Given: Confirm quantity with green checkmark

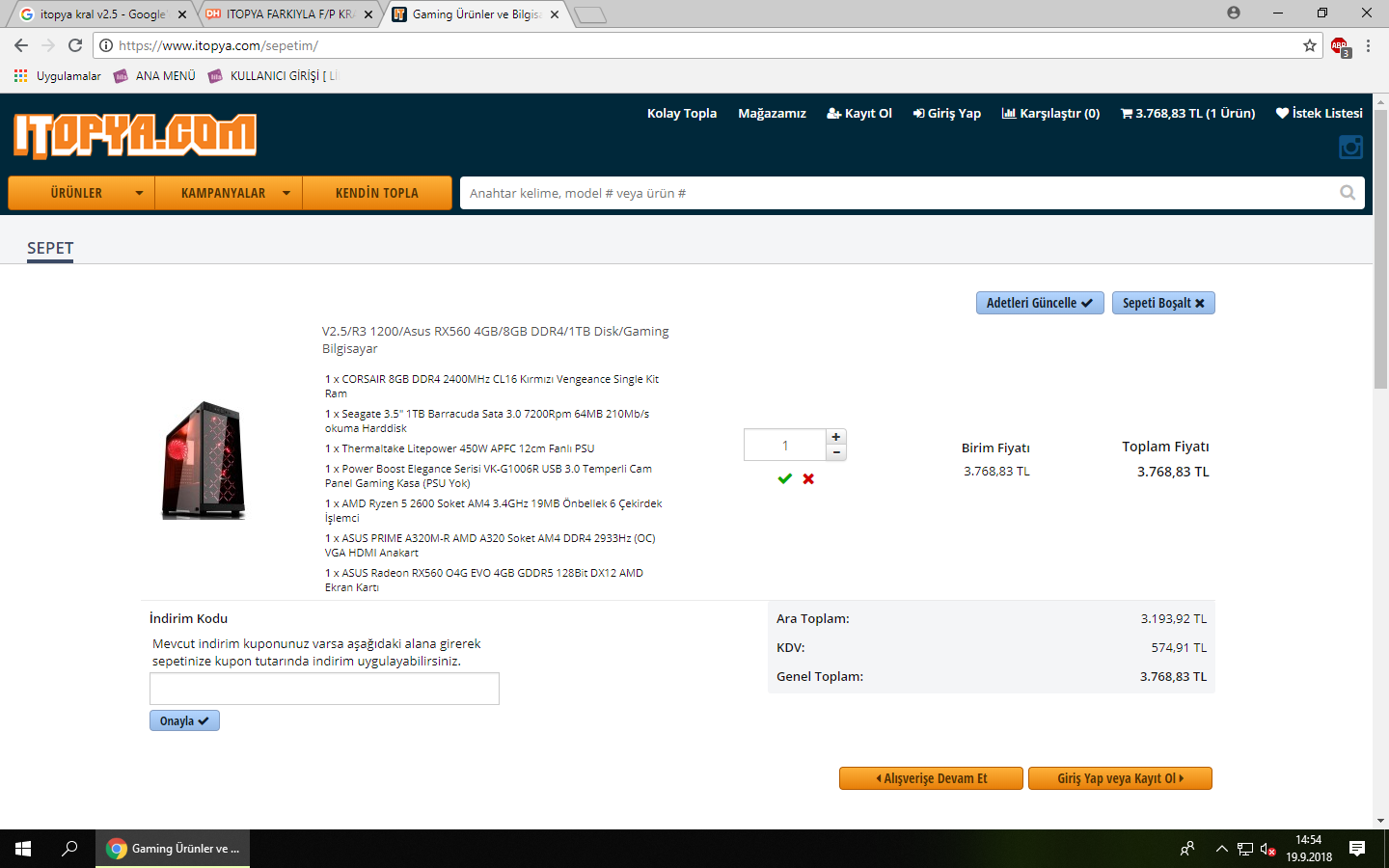Looking at the screenshot, I should 784,478.
